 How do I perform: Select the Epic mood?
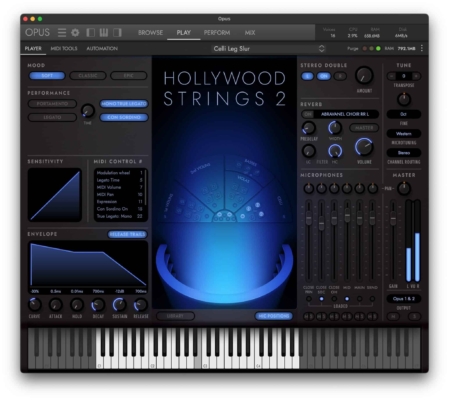129,76
